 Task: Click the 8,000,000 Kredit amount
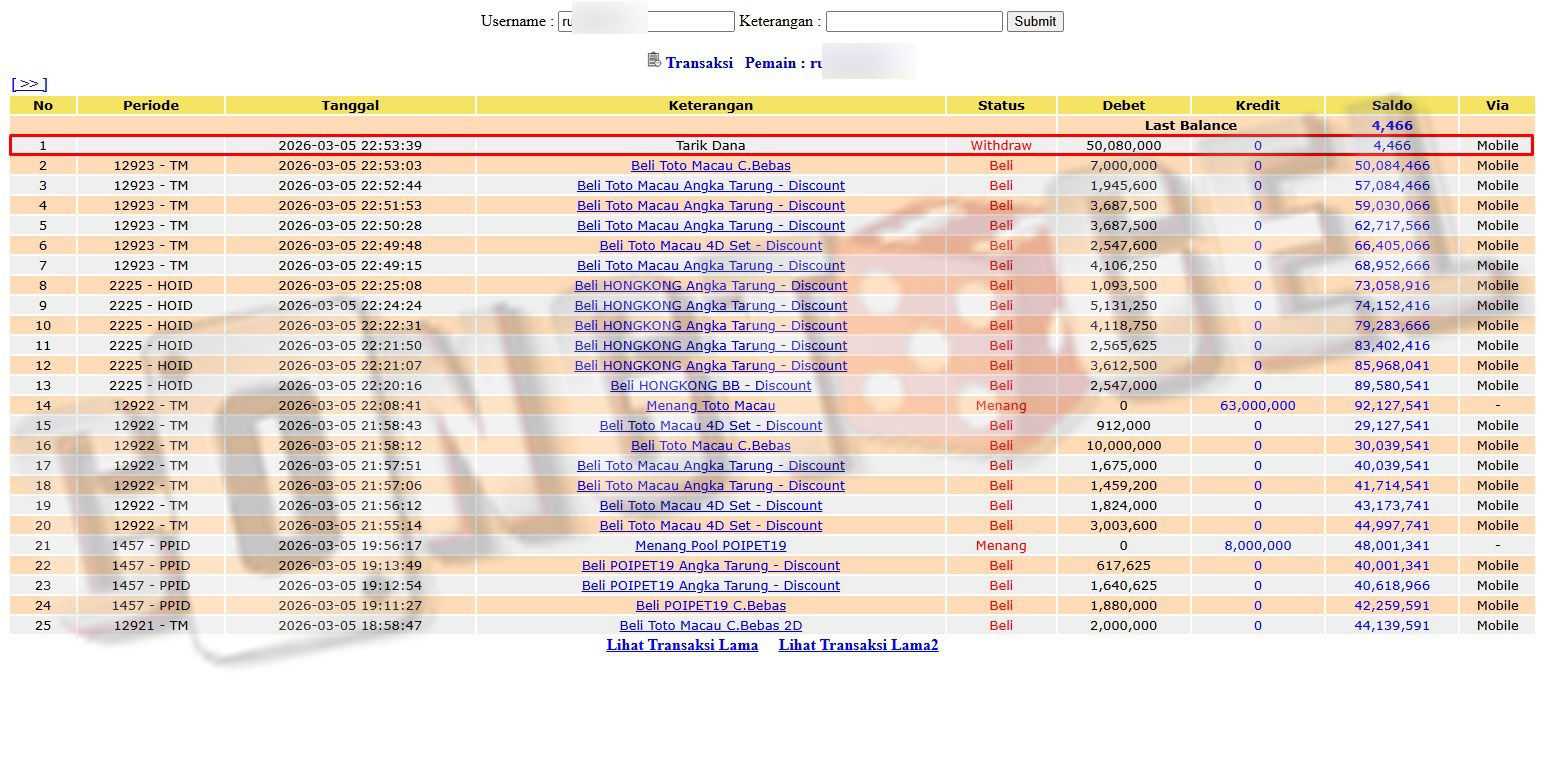point(1257,545)
